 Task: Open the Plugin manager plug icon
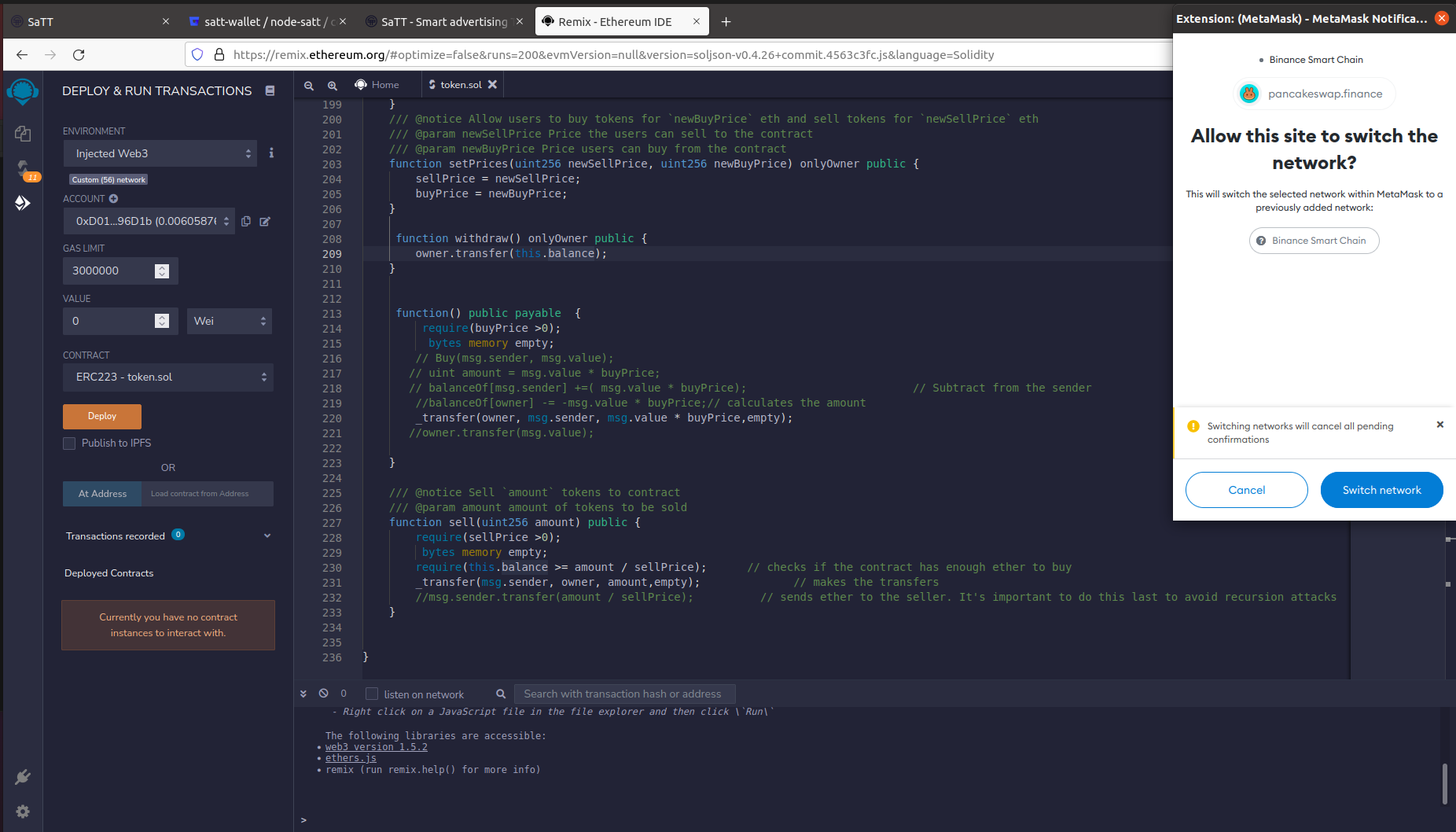tap(23, 777)
